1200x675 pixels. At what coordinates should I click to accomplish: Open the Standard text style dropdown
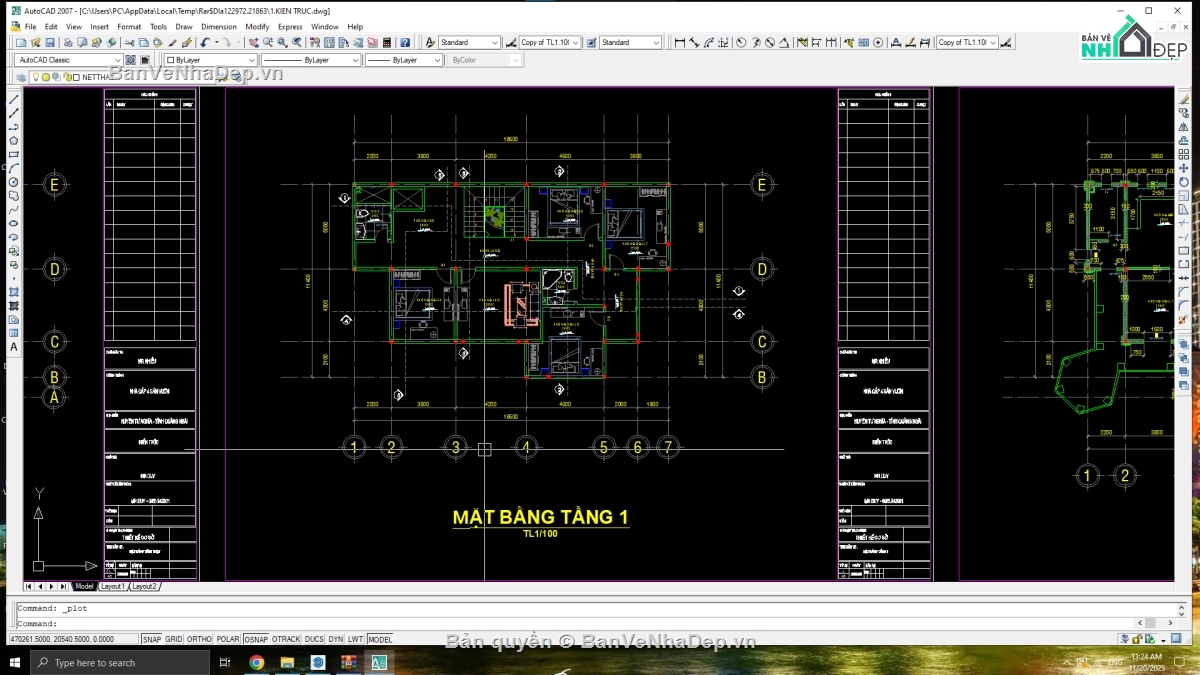[x=469, y=42]
